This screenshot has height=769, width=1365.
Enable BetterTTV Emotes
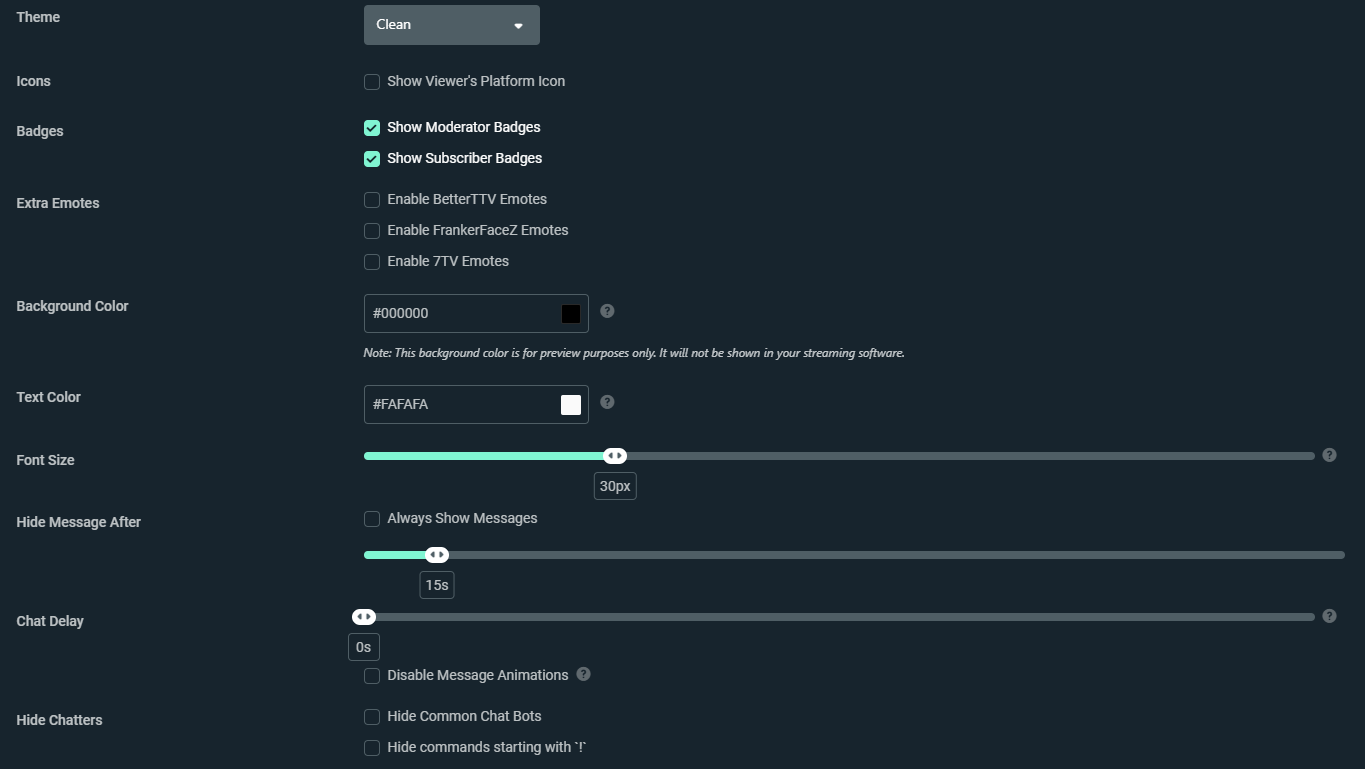[371, 200]
